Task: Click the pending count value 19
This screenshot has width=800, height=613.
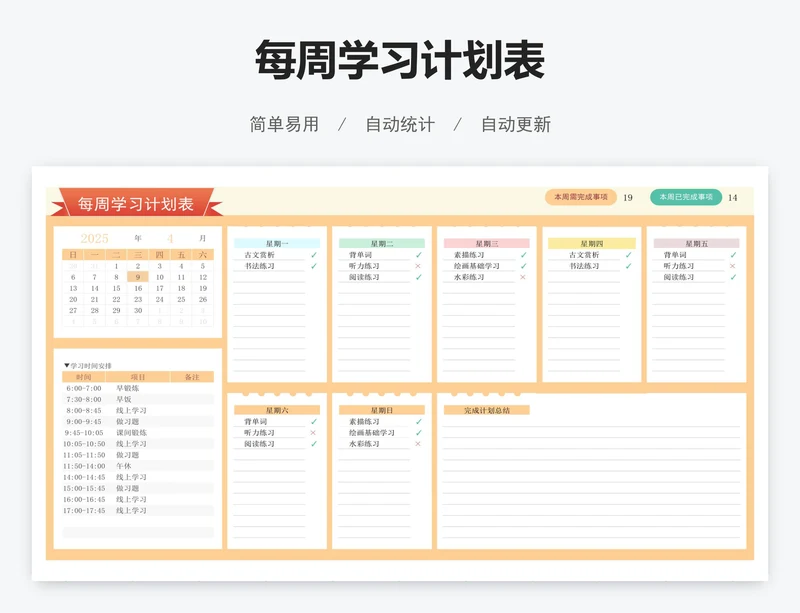Action: pyautogui.click(x=628, y=198)
